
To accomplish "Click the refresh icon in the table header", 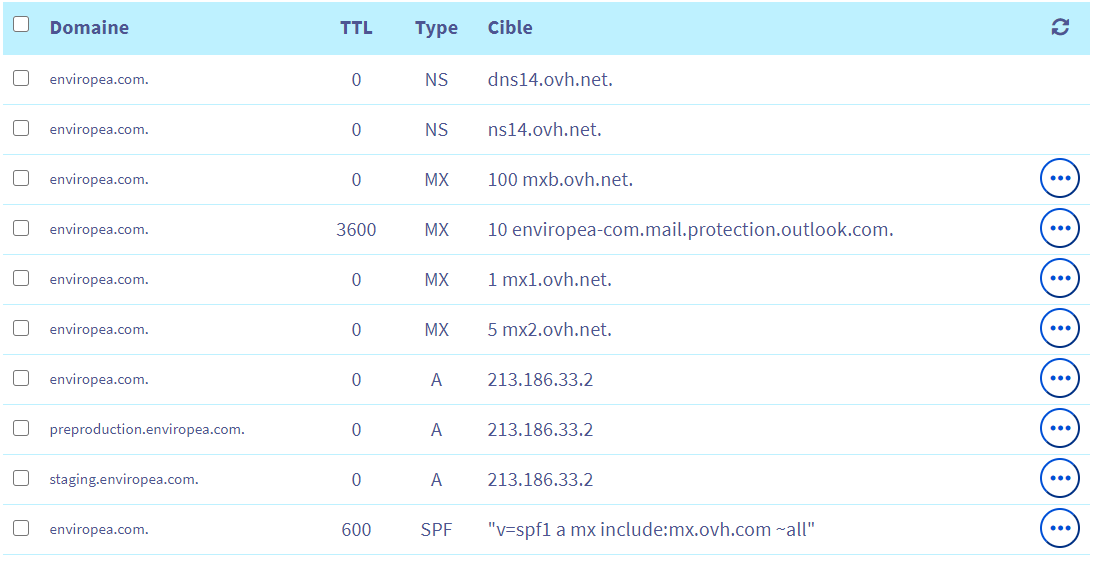I will [1060, 27].
